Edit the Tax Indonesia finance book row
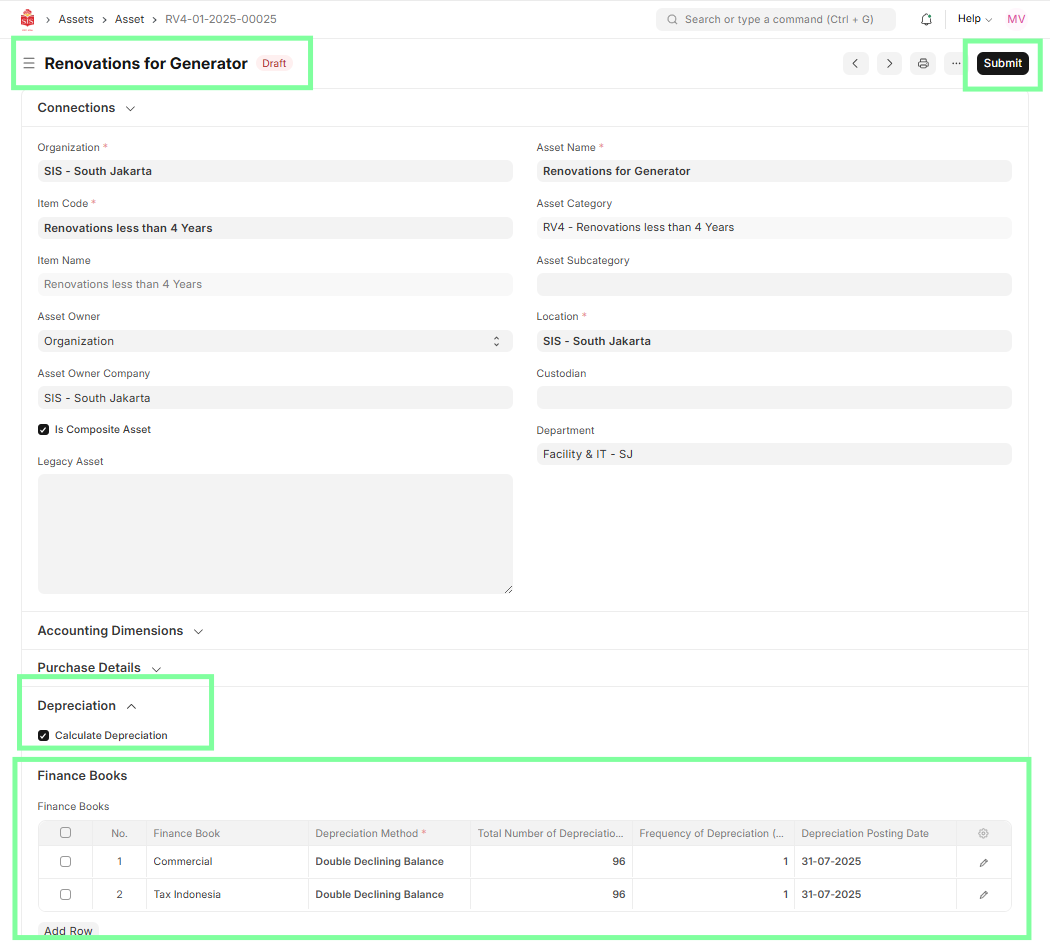This screenshot has width=1050, height=941. 983,895
